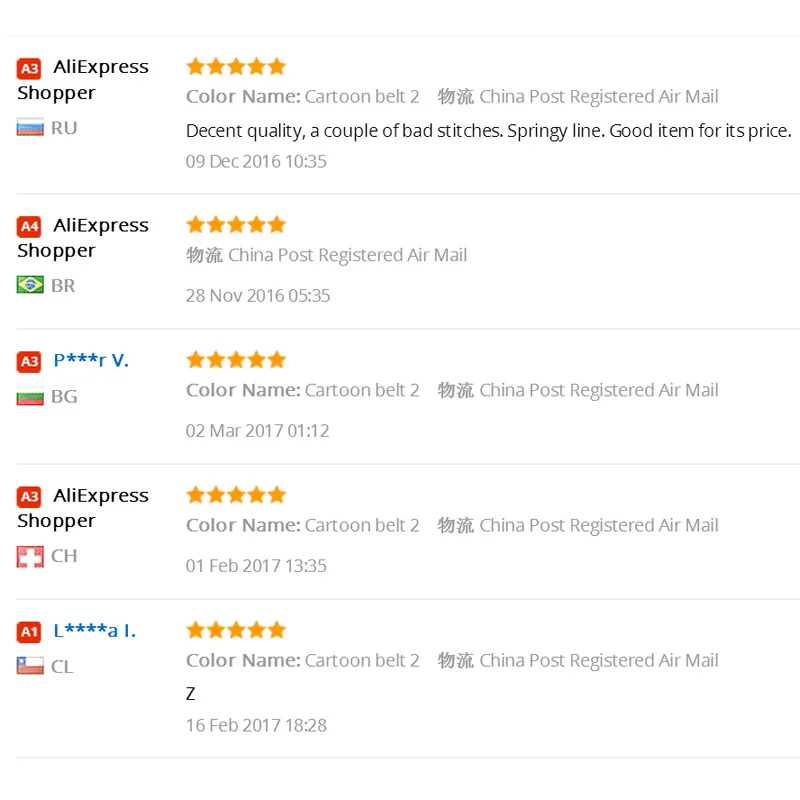
Task: Click the 'Decent quality' review text
Action: [488, 131]
